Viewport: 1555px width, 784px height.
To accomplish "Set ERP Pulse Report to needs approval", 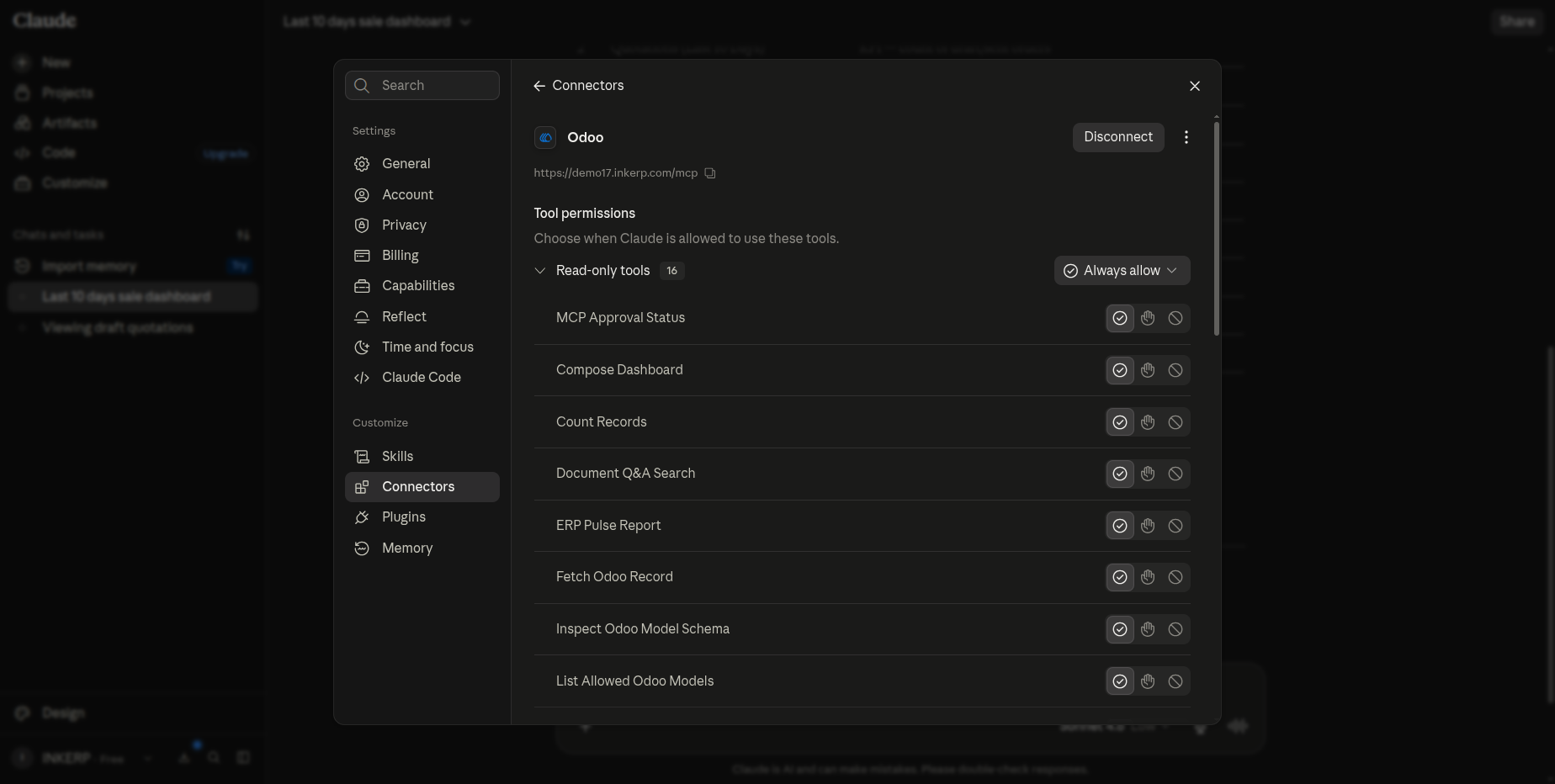I will 1148,526.
